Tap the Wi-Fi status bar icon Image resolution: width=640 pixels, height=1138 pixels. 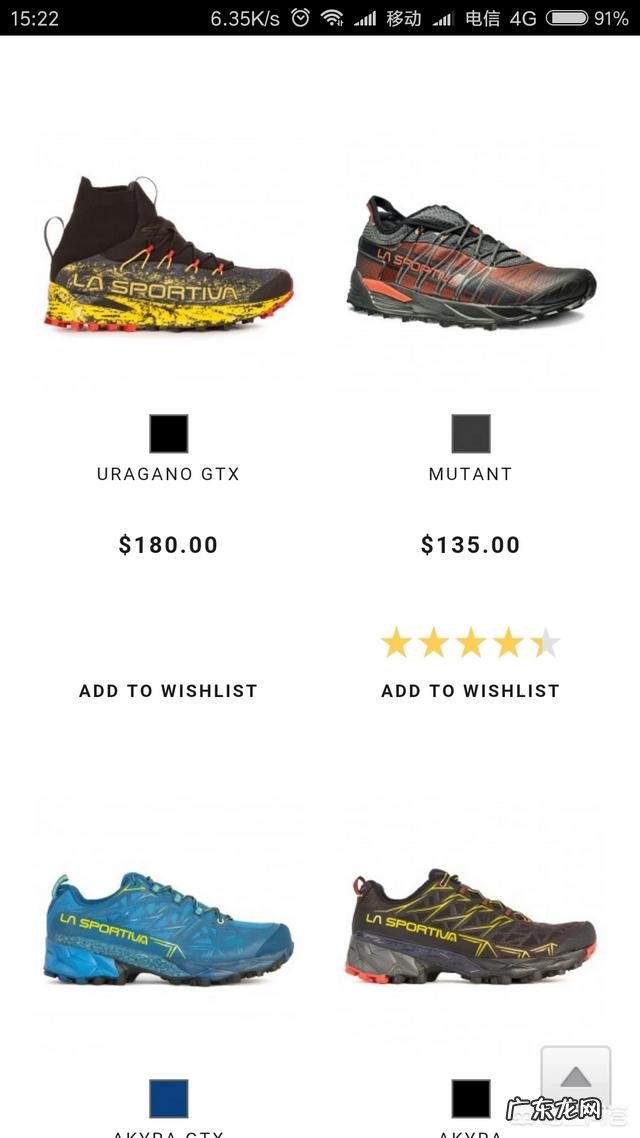tap(332, 18)
